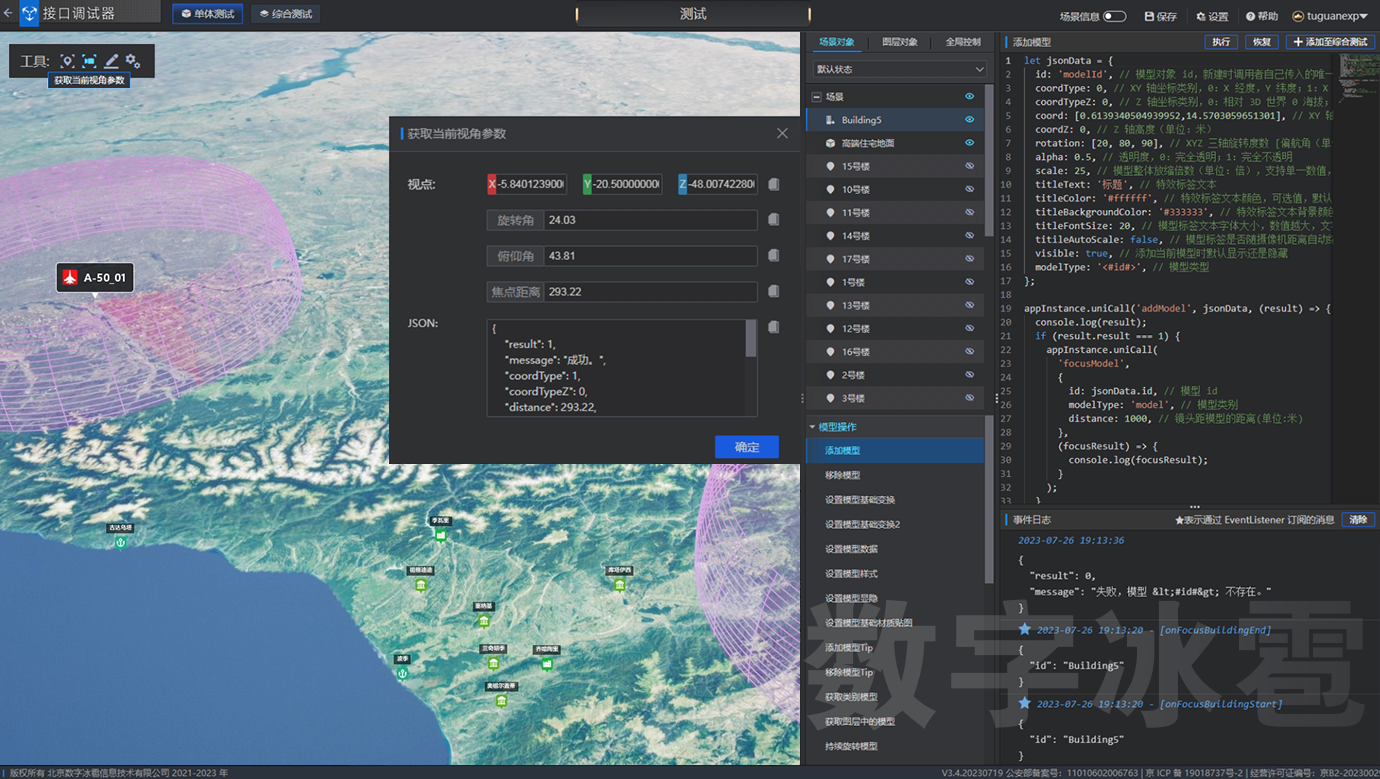Collapse the 场景 tree node

[x=817, y=97]
